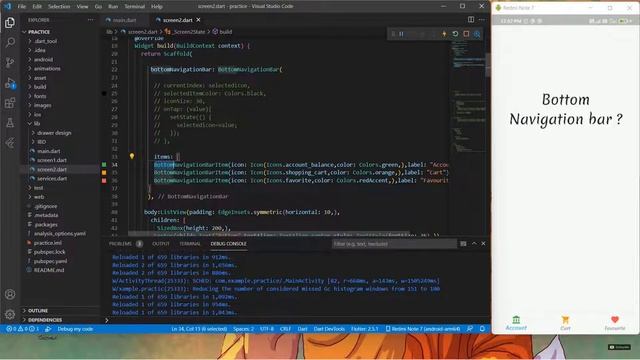Open the File menu
The image size is (640, 360).
22,7
